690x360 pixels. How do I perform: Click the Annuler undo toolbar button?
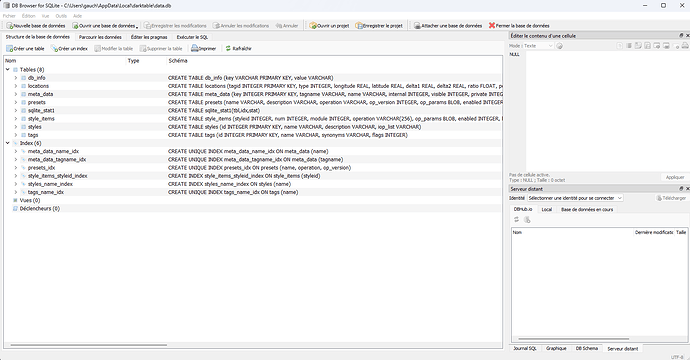(x=287, y=26)
